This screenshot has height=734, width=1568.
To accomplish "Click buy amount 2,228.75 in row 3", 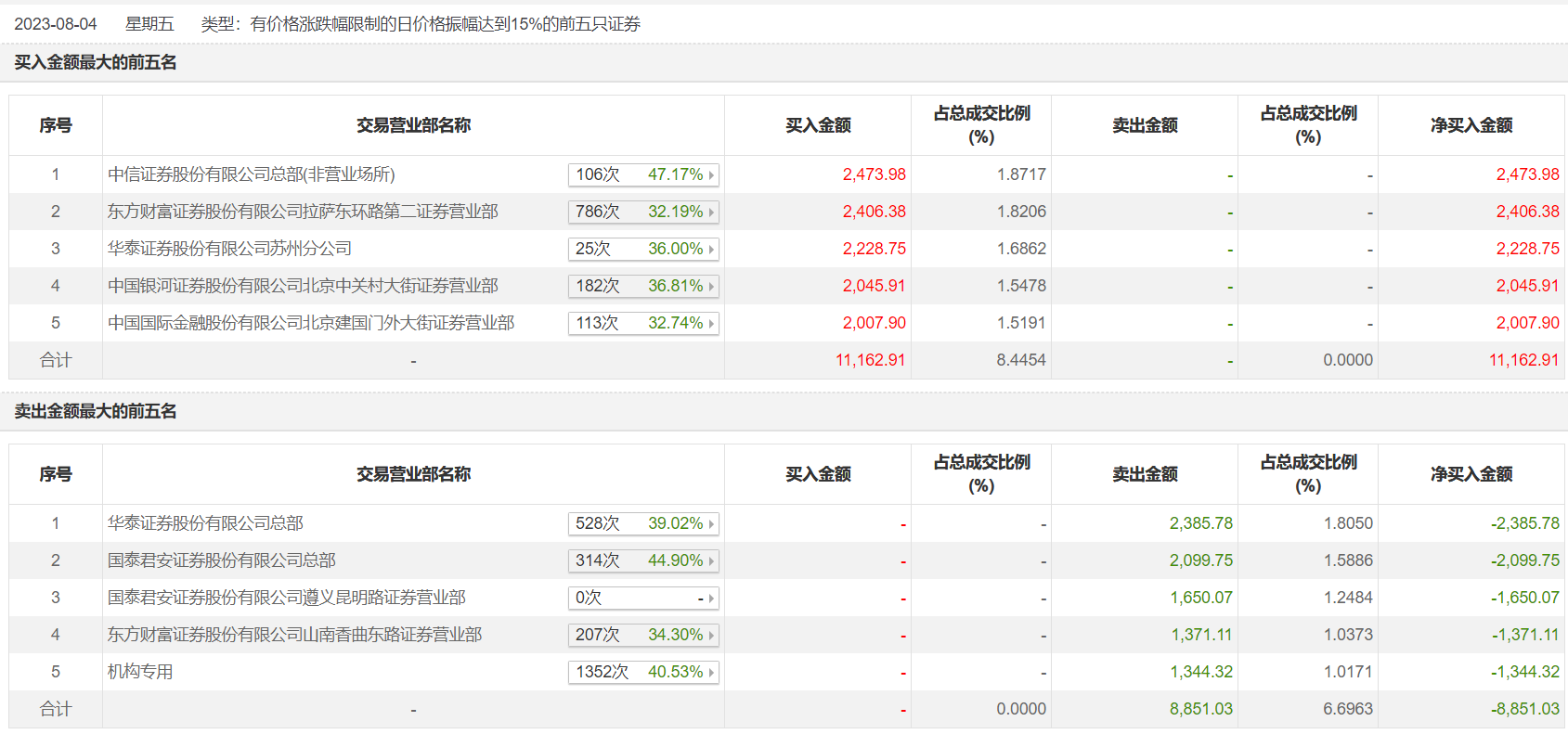I will (x=874, y=249).
